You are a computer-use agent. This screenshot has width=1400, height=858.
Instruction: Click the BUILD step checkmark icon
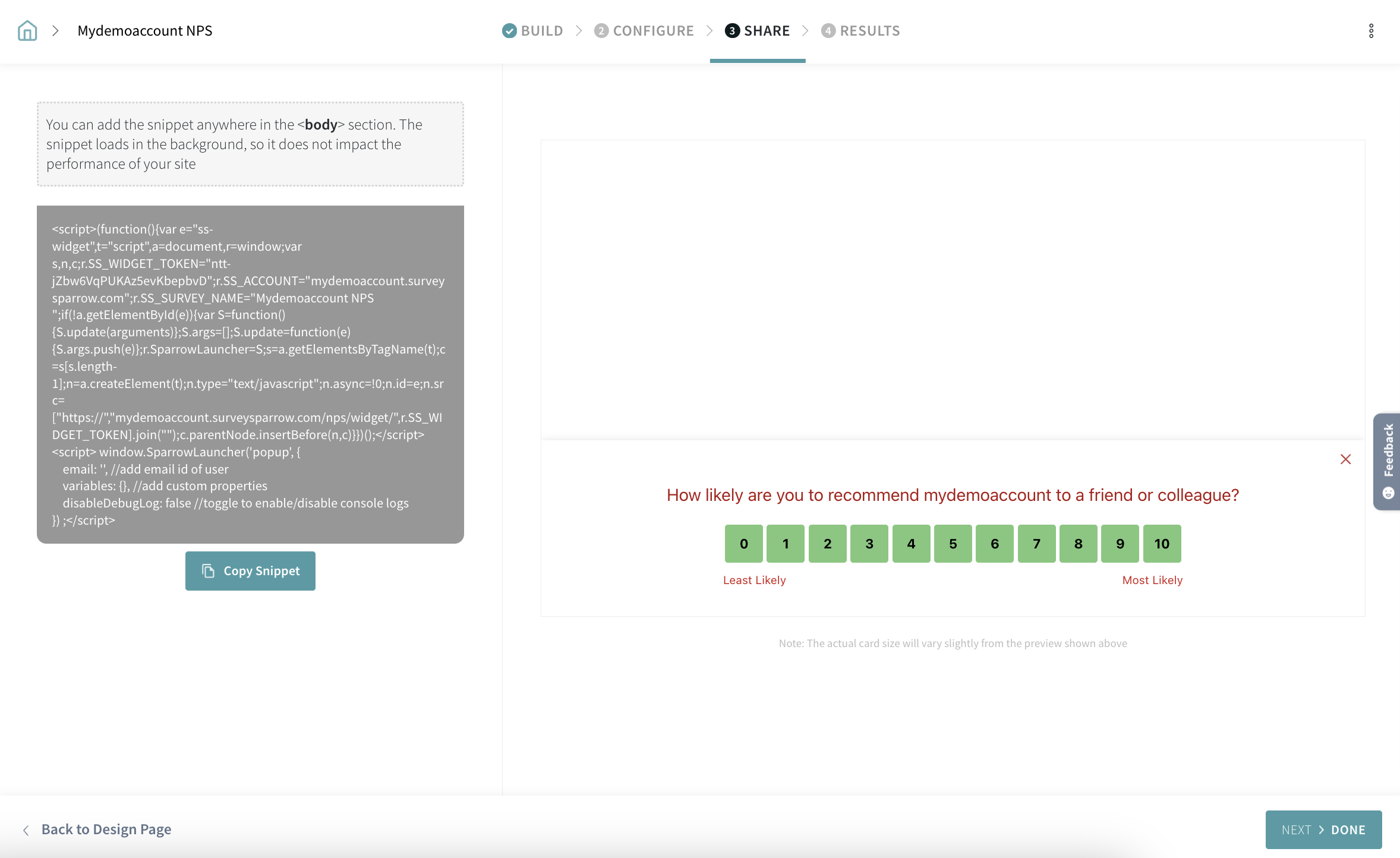(x=509, y=31)
